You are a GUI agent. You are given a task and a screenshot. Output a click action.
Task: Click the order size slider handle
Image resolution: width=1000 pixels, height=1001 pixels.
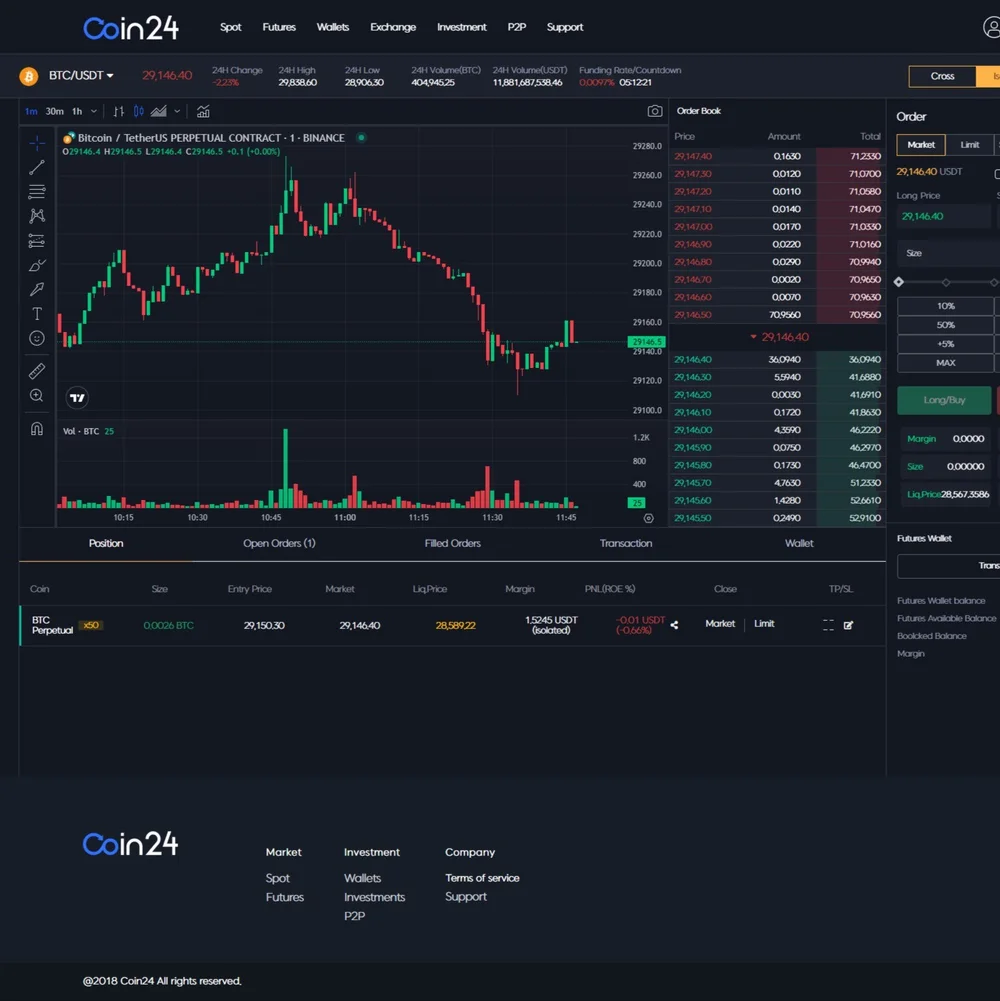pos(899,282)
